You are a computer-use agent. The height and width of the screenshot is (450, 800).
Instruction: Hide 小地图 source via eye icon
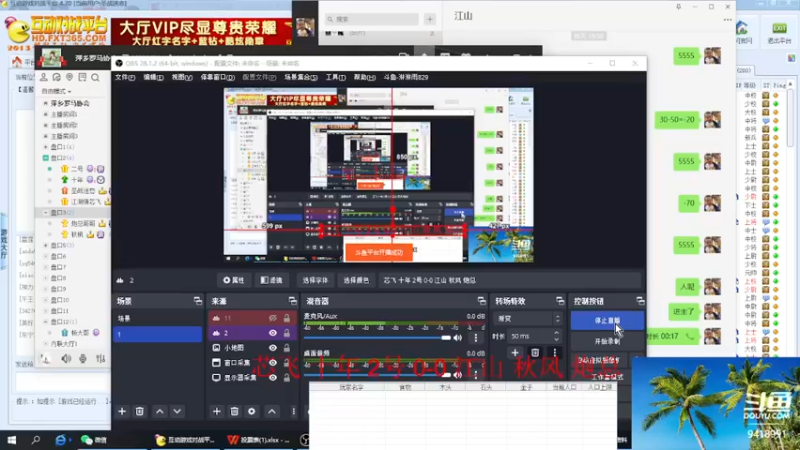tap(273, 348)
